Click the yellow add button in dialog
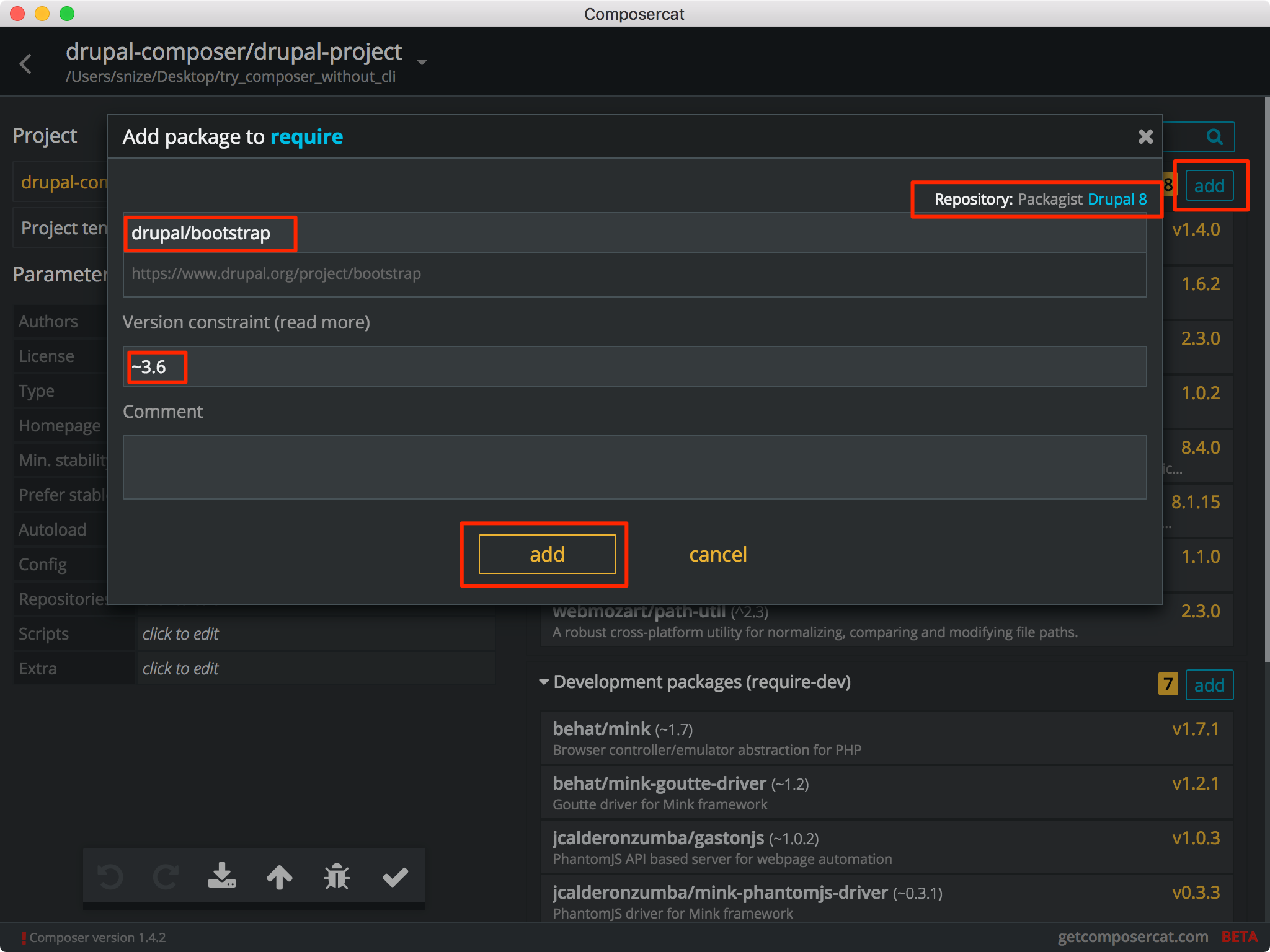Screen dimensions: 1270x952 pyautogui.click(x=547, y=554)
